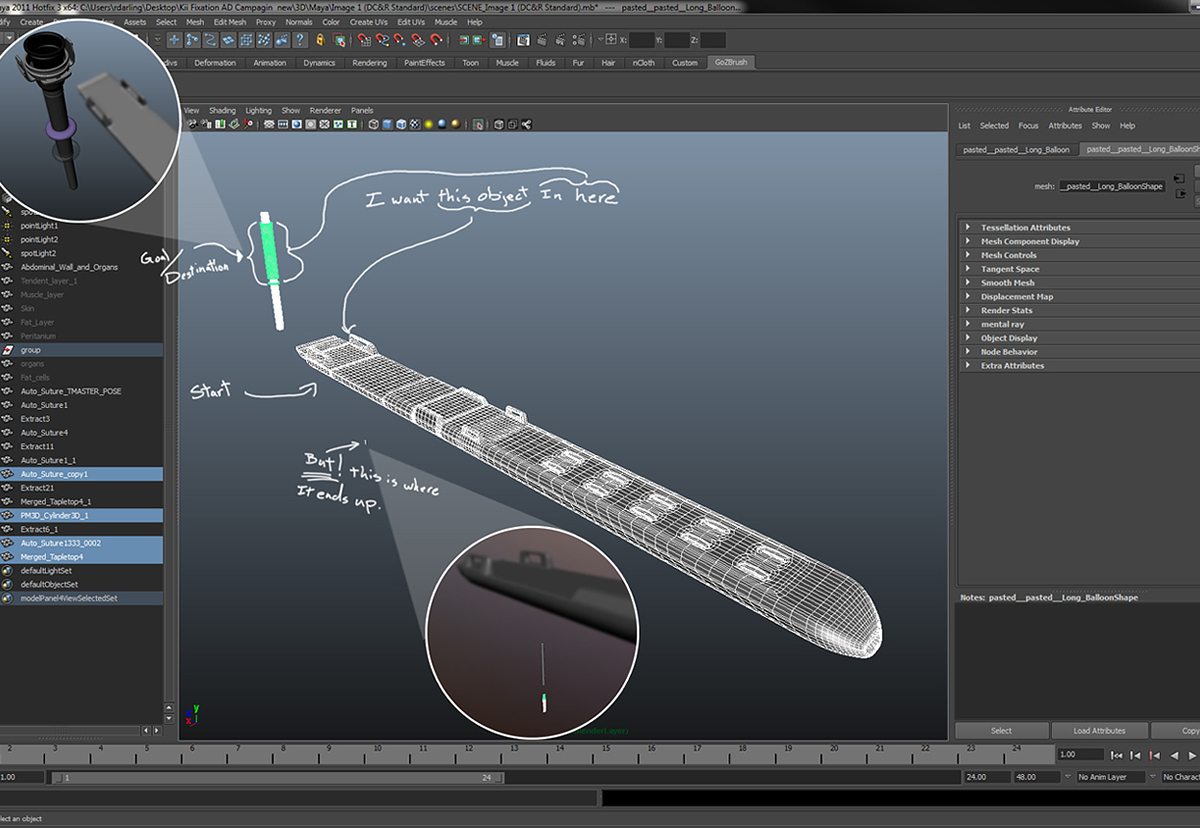1200x828 pixels.
Task: Click the shadows blue sphere icon
Action: 442,124
